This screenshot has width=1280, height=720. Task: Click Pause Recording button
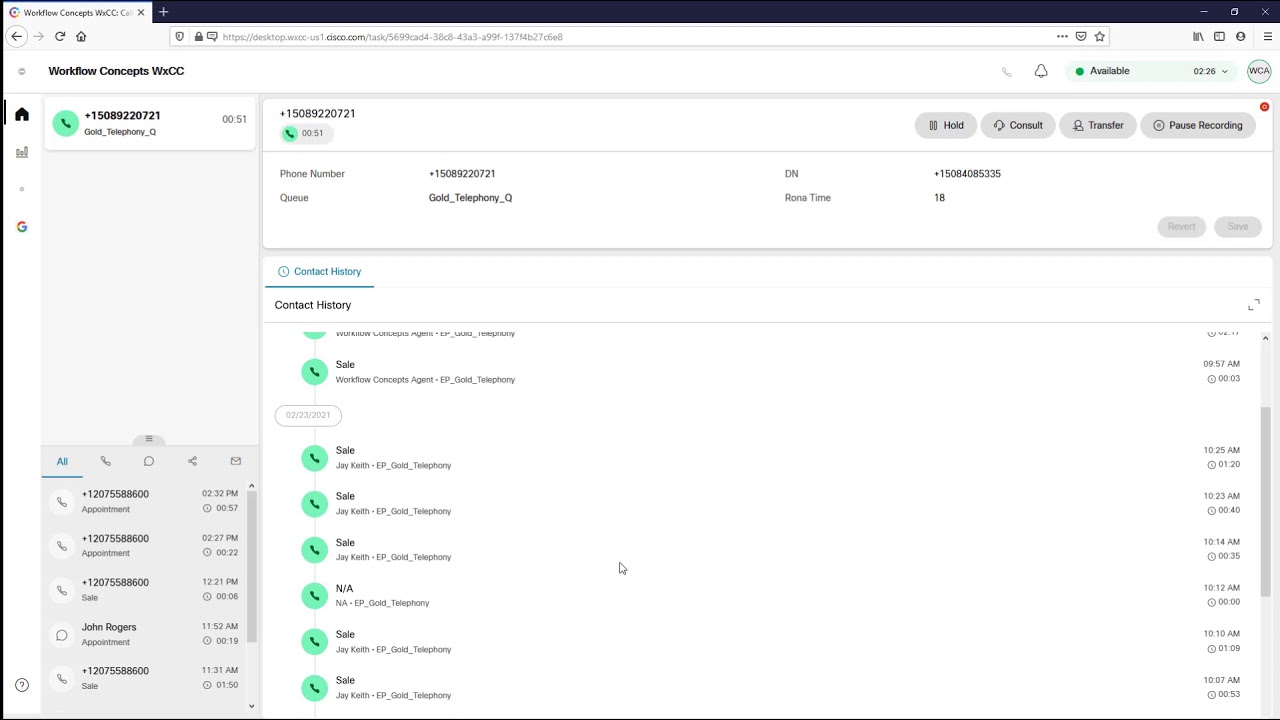click(x=1198, y=125)
